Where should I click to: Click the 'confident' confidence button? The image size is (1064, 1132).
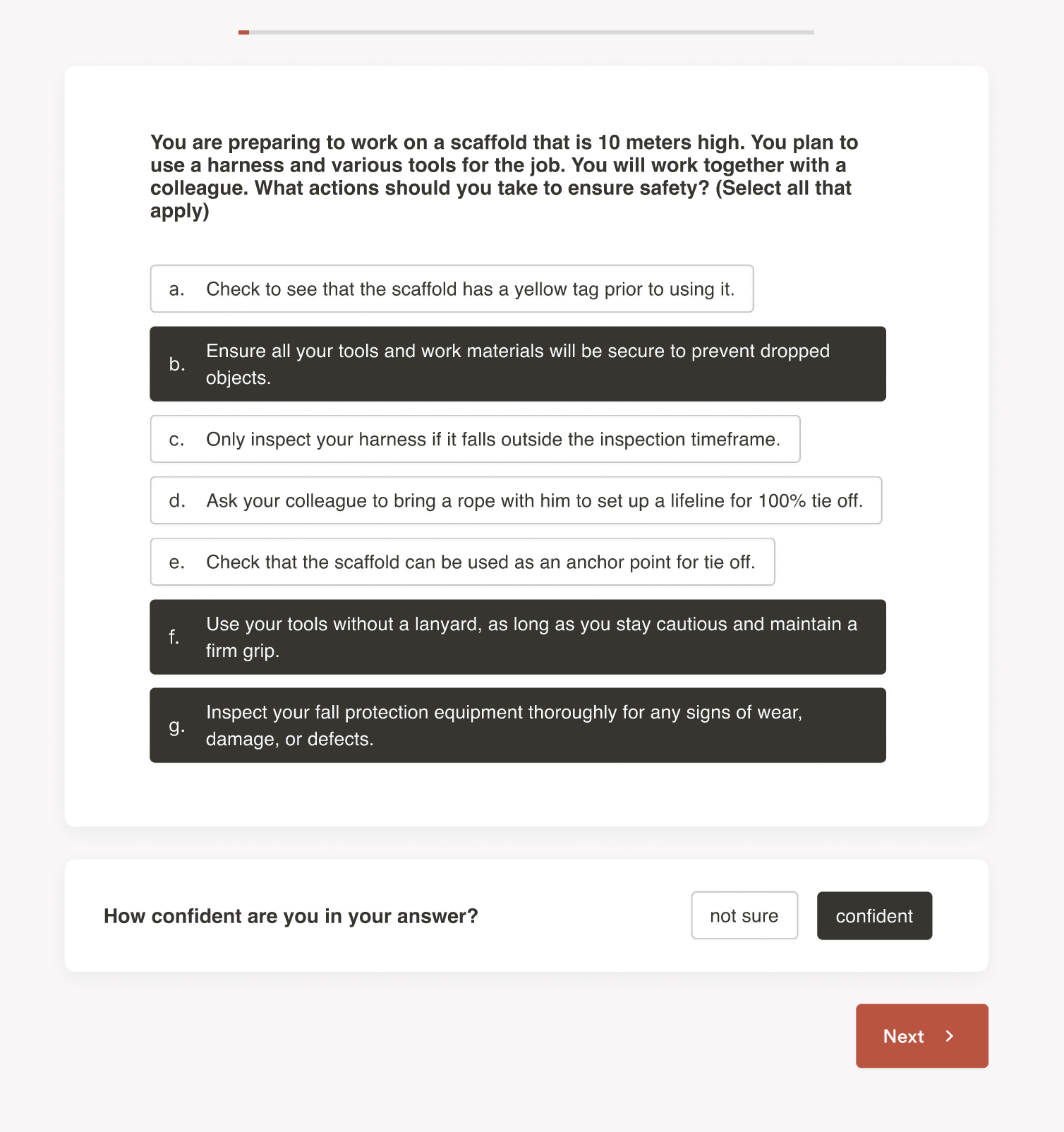(x=874, y=915)
